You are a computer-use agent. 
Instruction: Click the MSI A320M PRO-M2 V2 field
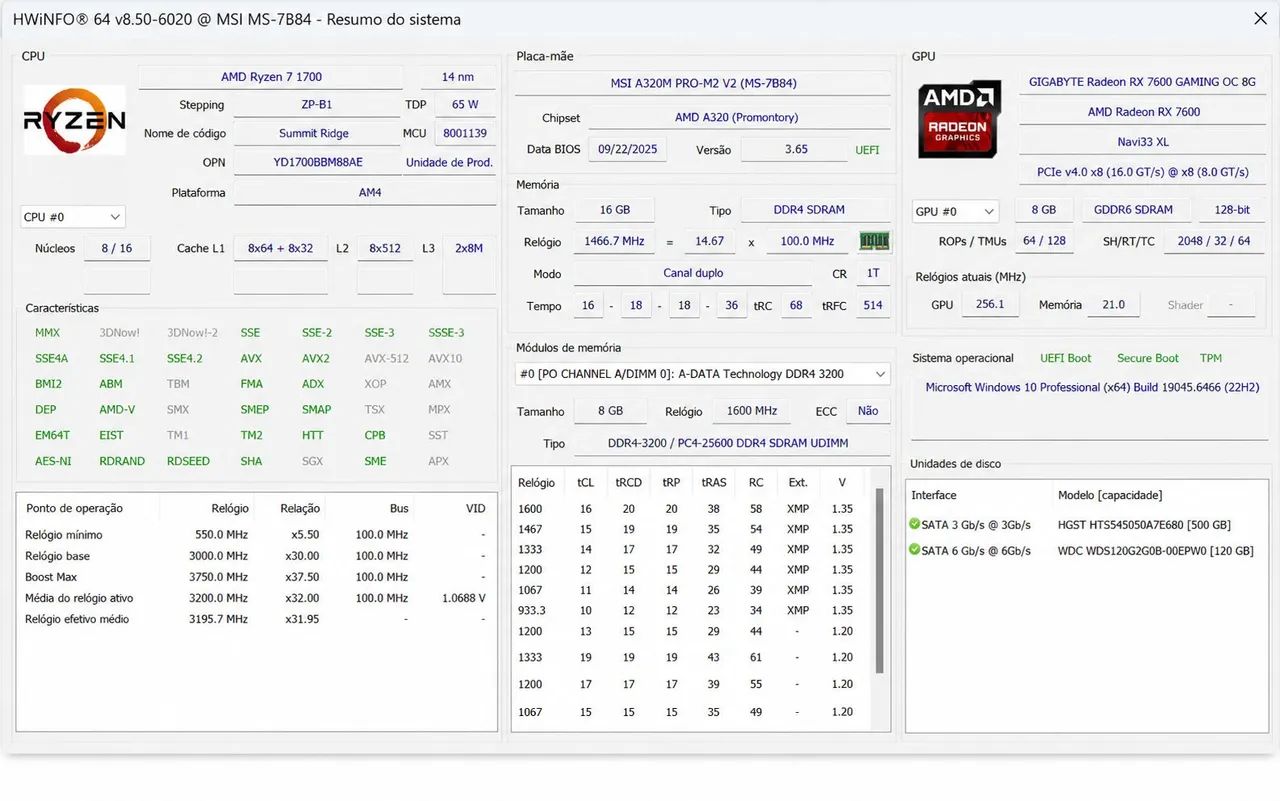[x=703, y=83]
